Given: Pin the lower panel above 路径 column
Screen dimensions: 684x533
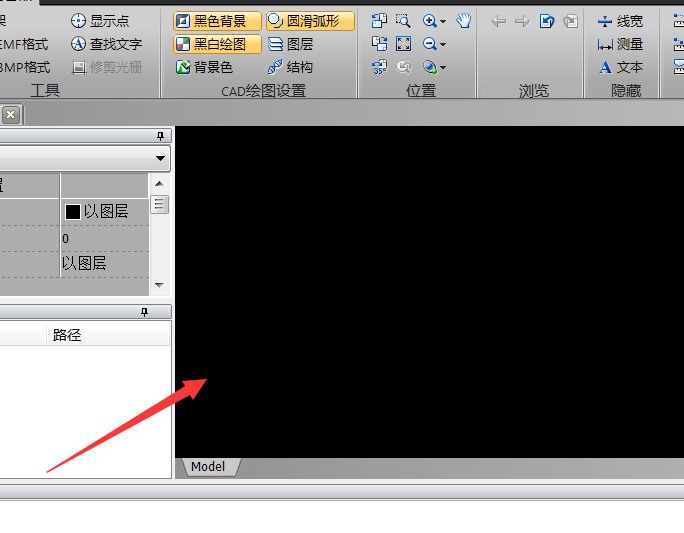Looking at the screenshot, I should (x=144, y=312).
